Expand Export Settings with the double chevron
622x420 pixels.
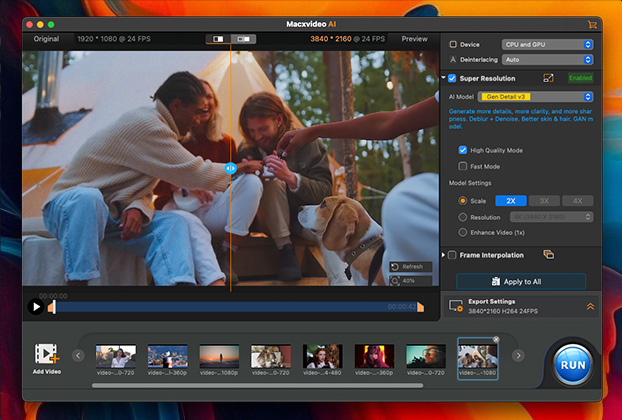pos(590,306)
